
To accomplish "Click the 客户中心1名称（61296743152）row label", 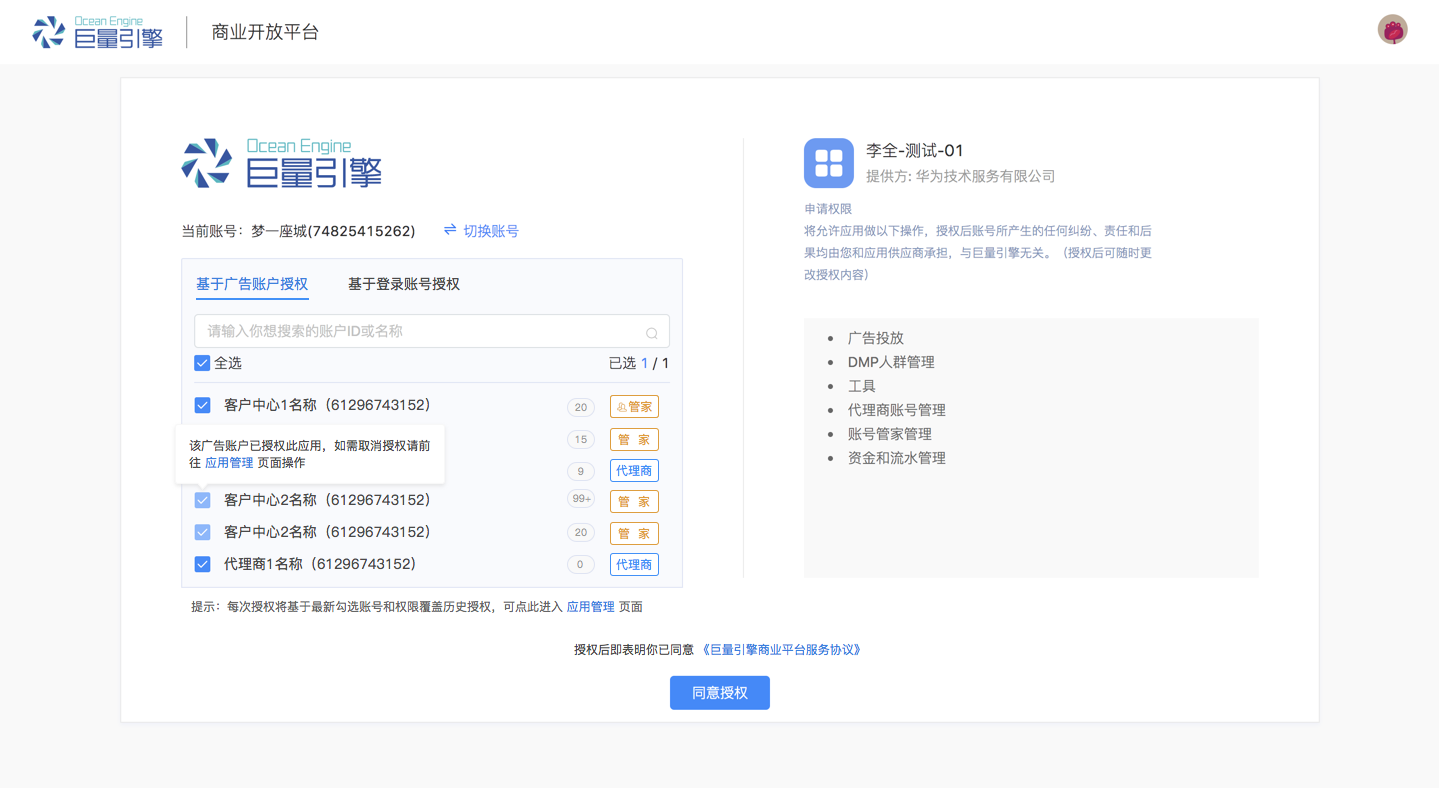I will tap(327, 405).
